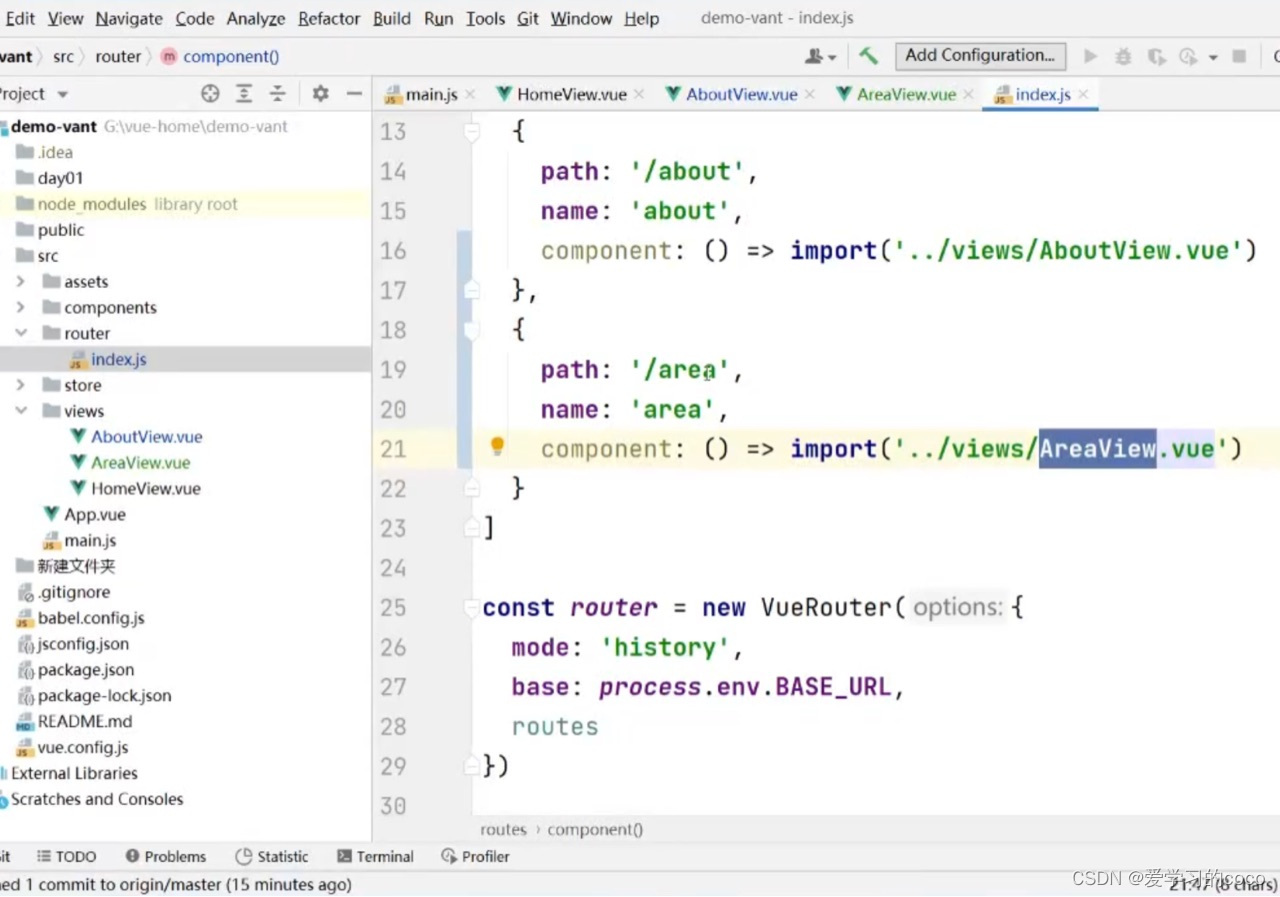Click fold marker beside line 13
This screenshot has width=1280, height=897.
click(x=472, y=131)
